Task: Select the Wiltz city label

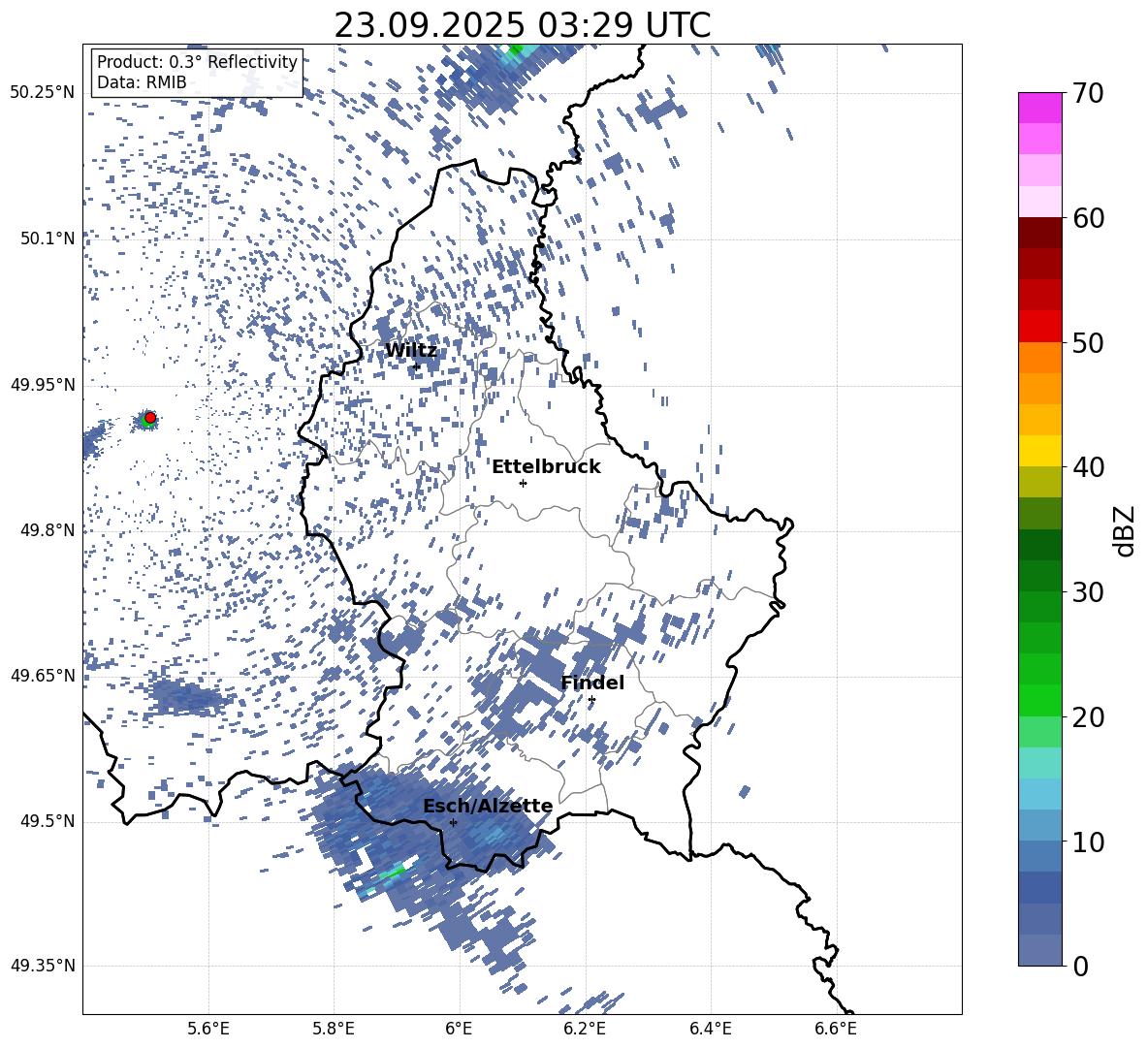Action: pyautogui.click(x=411, y=350)
